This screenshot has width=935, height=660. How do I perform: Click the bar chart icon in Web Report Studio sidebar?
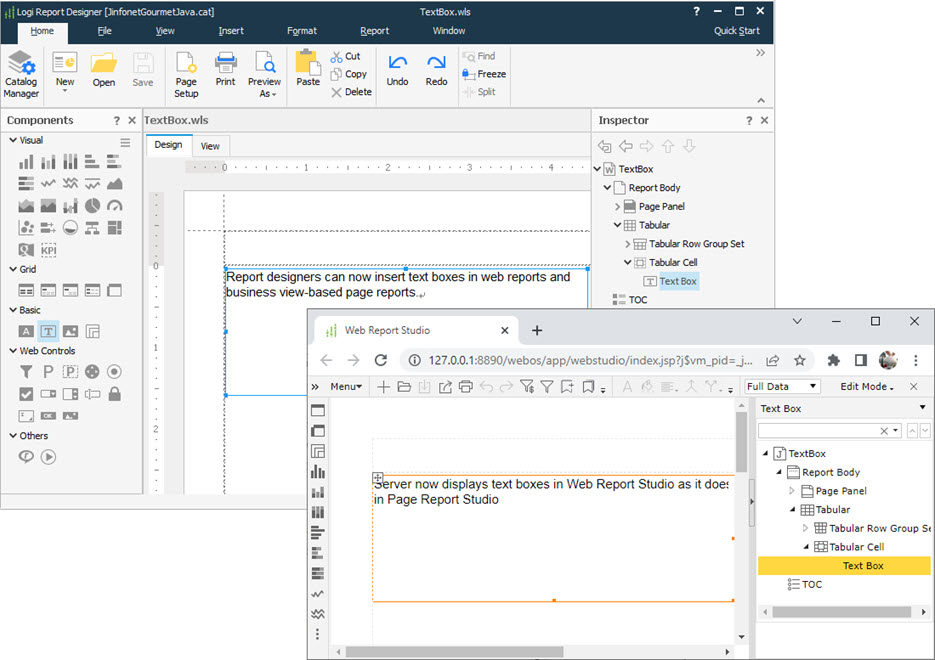point(318,472)
